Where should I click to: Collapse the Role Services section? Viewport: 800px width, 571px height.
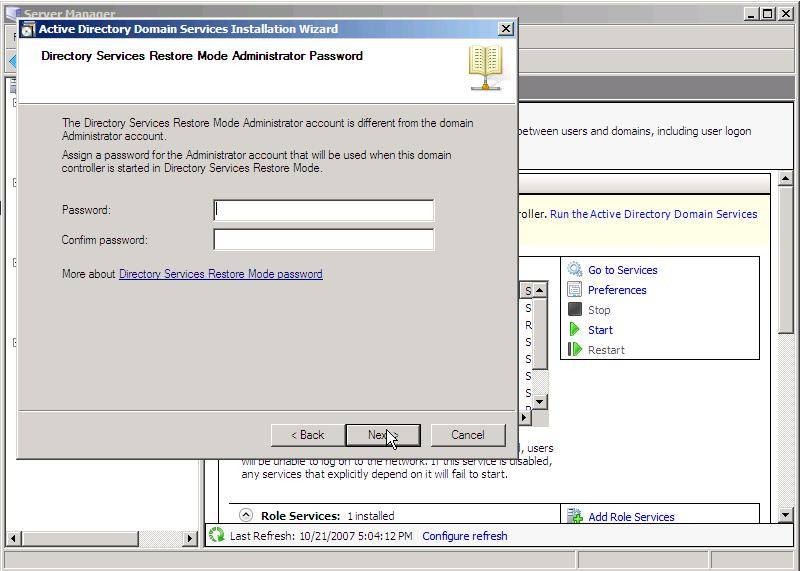point(246,515)
